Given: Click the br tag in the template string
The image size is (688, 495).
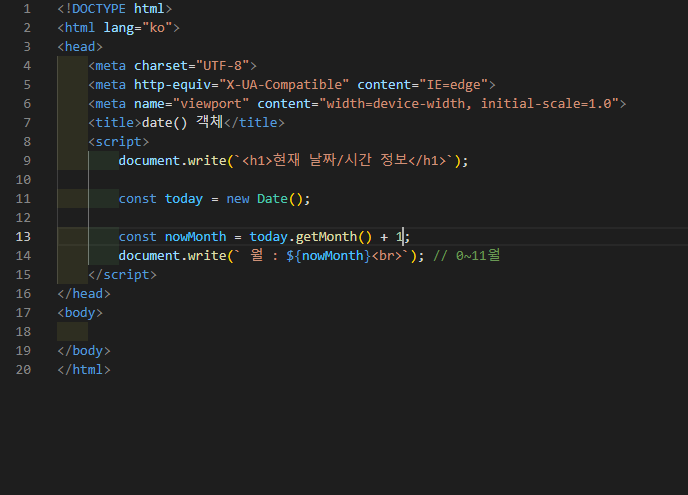Looking at the screenshot, I should click(x=387, y=255).
